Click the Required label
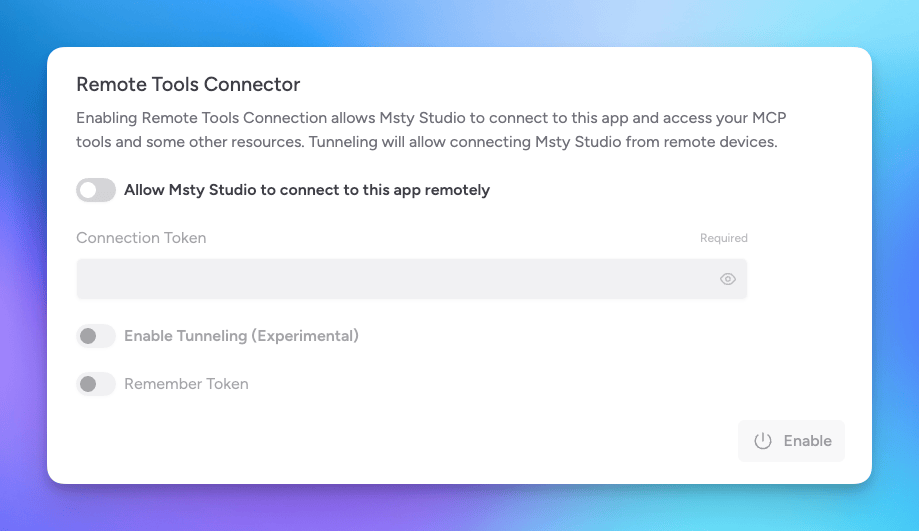Image resolution: width=919 pixels, height=531 pixels. tap(723, 238)
